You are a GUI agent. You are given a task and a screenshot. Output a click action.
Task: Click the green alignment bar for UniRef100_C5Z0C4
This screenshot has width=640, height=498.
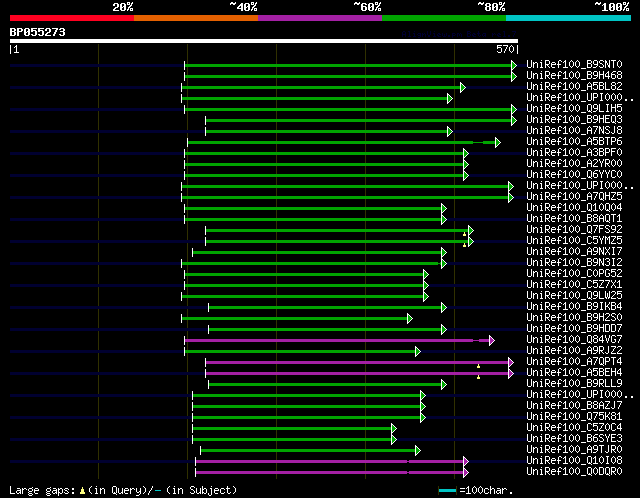point(292,429)
